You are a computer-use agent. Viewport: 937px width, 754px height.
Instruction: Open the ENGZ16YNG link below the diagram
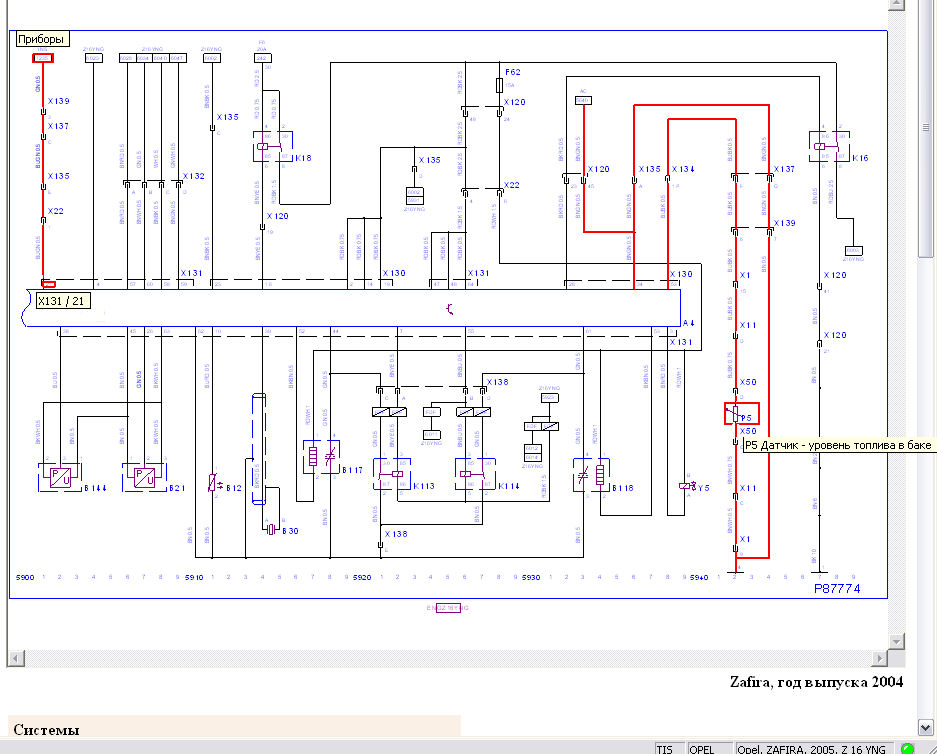(x=448, y=608)
